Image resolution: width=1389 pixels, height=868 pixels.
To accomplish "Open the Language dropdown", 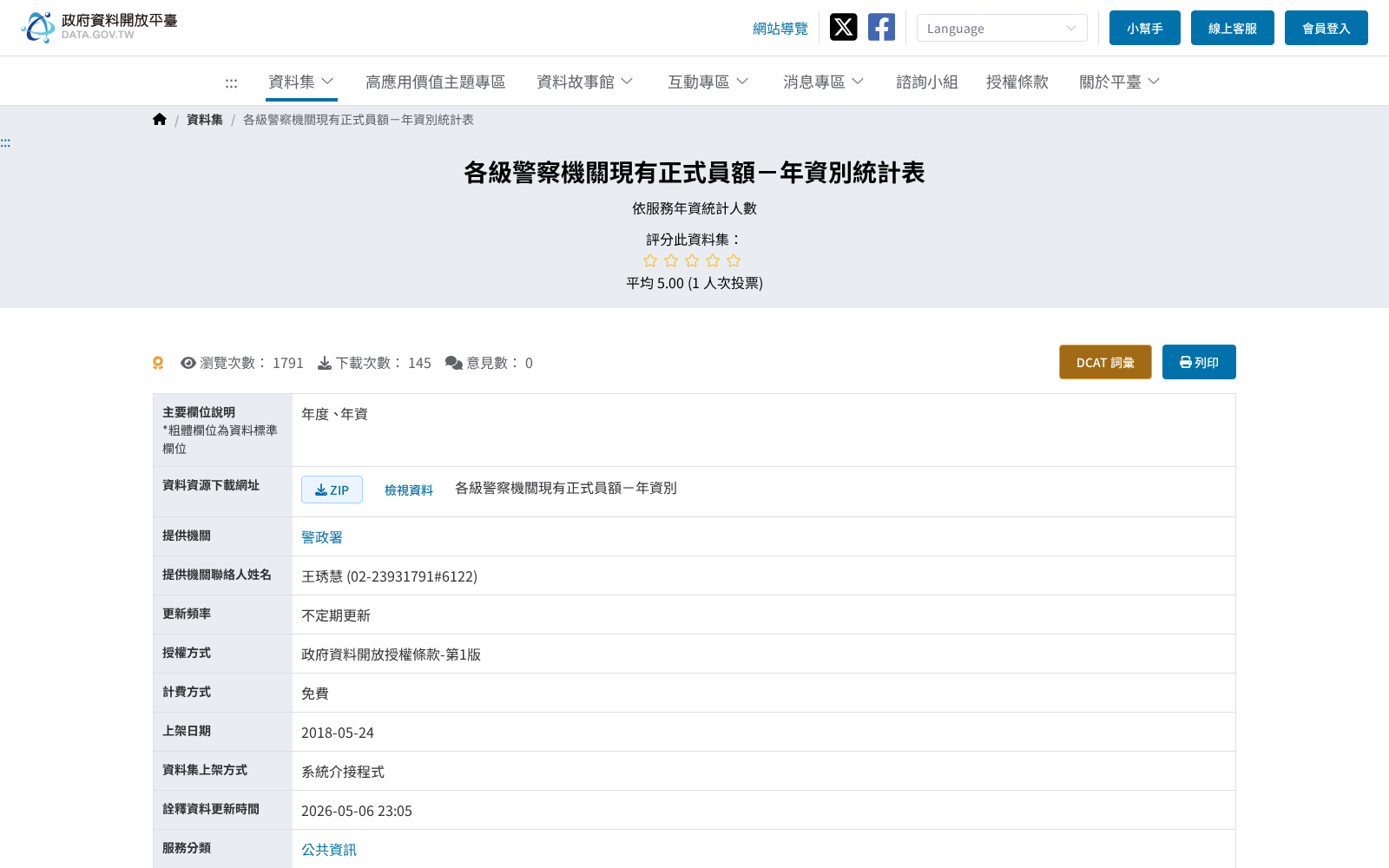I will 1002,28.
